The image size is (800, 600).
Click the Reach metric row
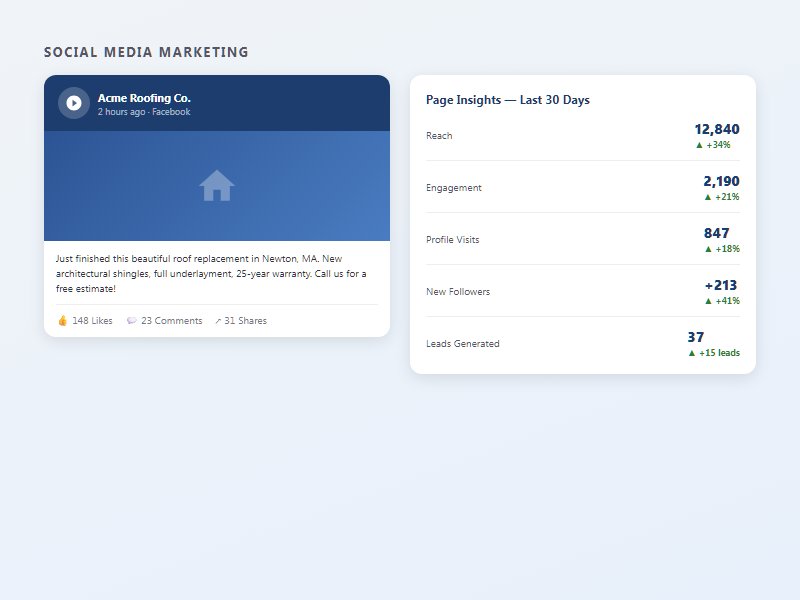(440, 135)
